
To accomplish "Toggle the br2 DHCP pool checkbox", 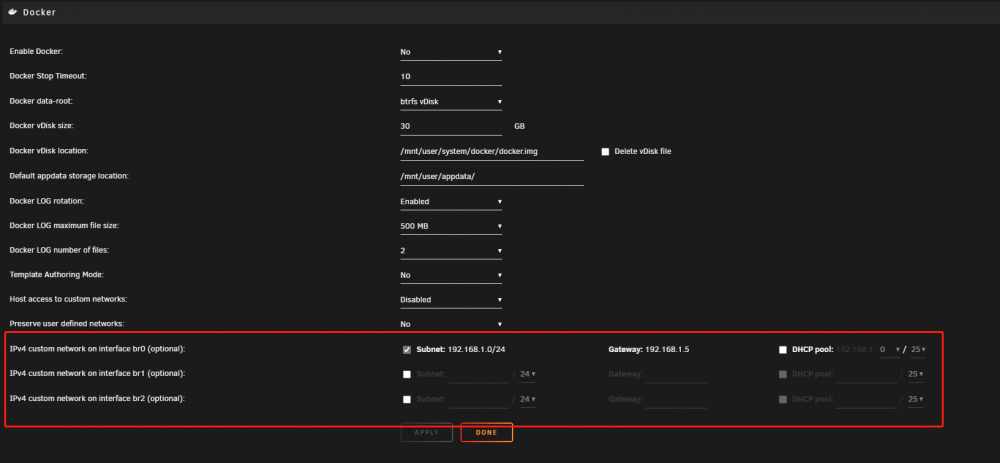I will [783, 400].
